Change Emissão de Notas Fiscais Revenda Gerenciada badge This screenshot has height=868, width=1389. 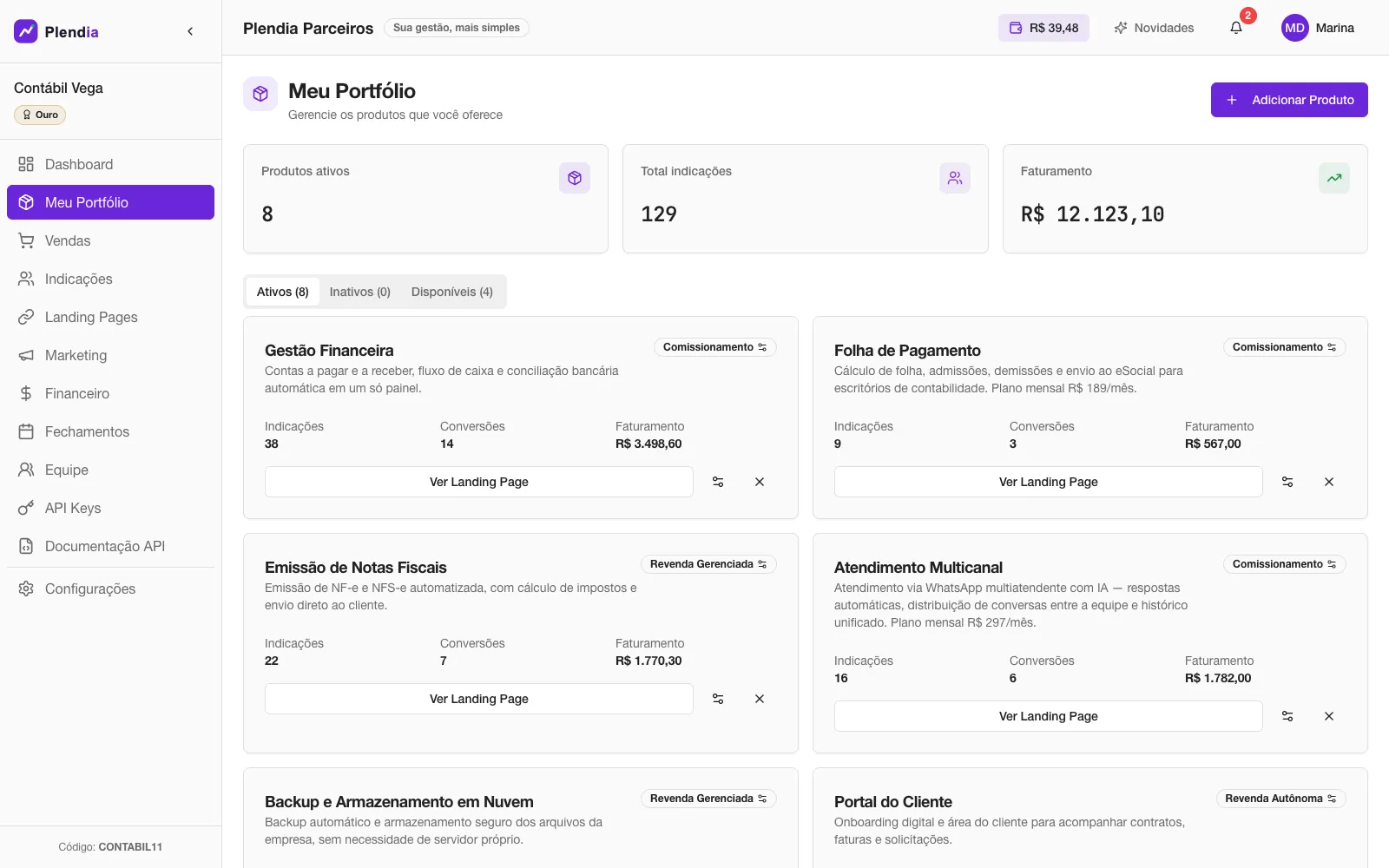(708, 564)
